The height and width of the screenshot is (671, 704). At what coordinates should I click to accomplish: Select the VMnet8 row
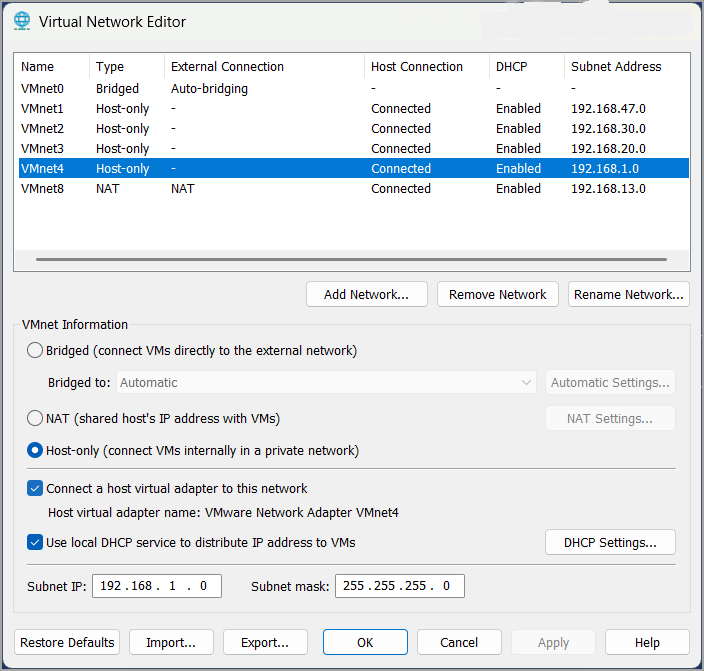(x=352, y=188)
